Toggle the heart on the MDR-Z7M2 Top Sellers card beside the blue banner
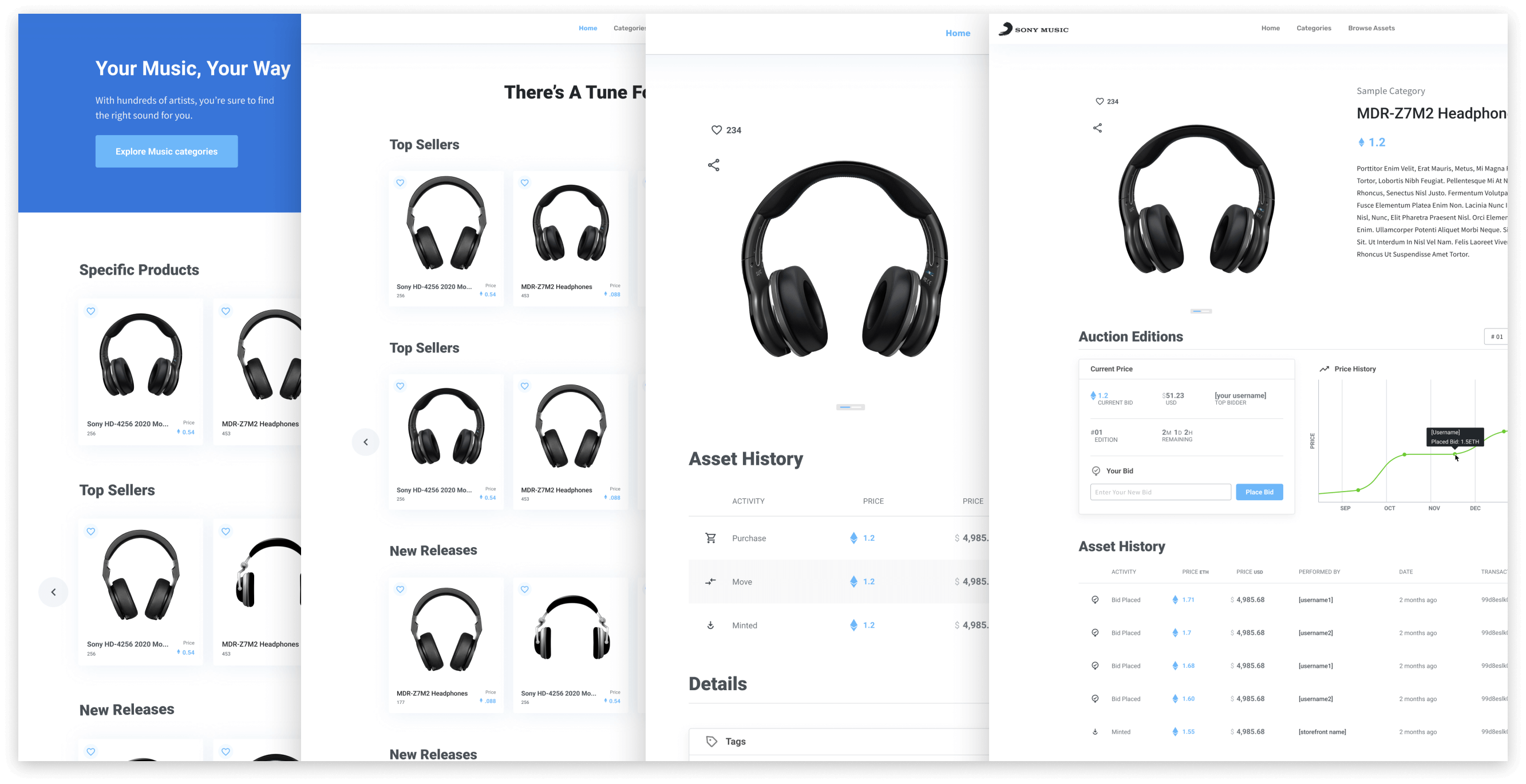 226,531
